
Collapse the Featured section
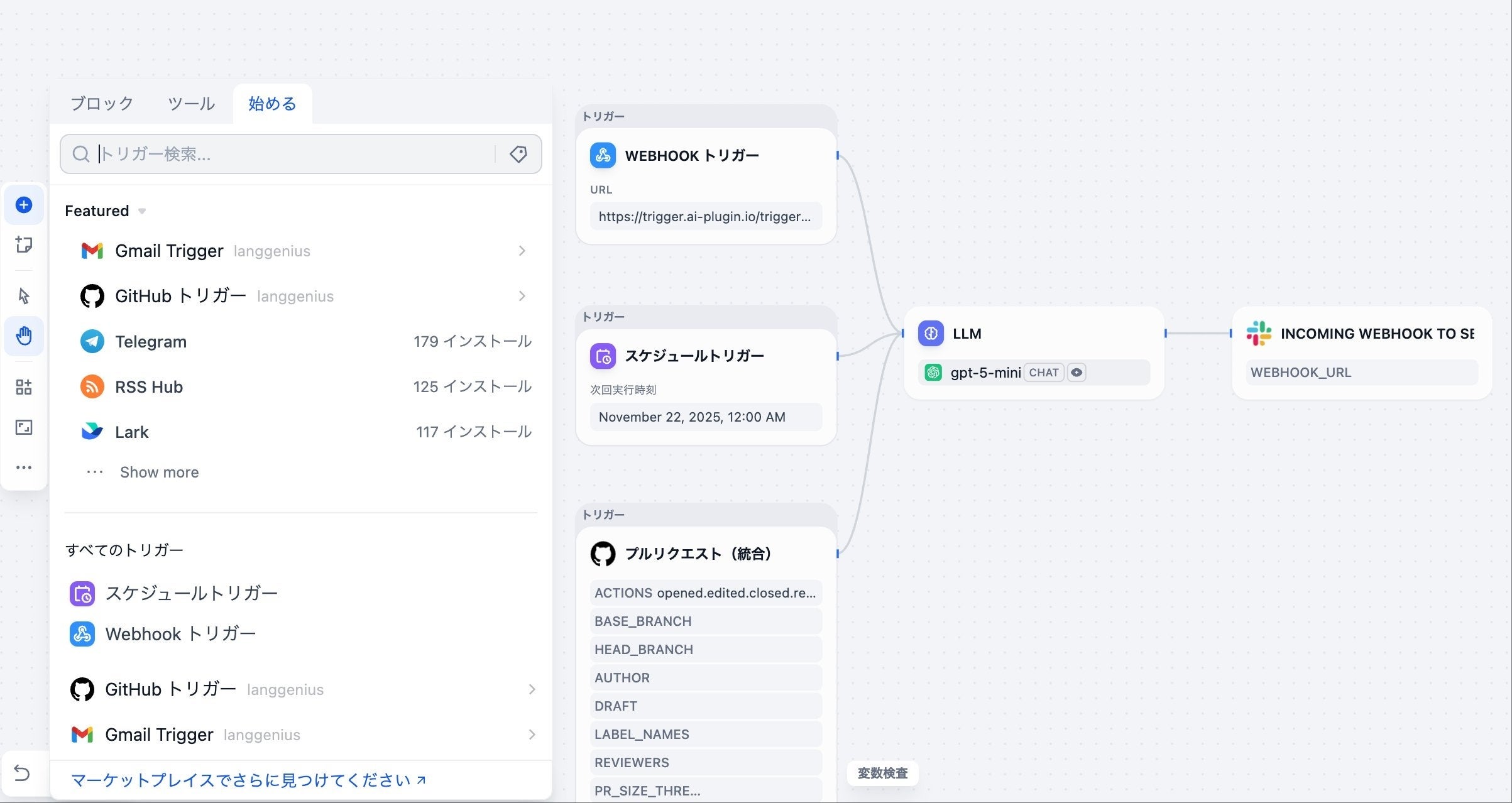tap(142, 211)
